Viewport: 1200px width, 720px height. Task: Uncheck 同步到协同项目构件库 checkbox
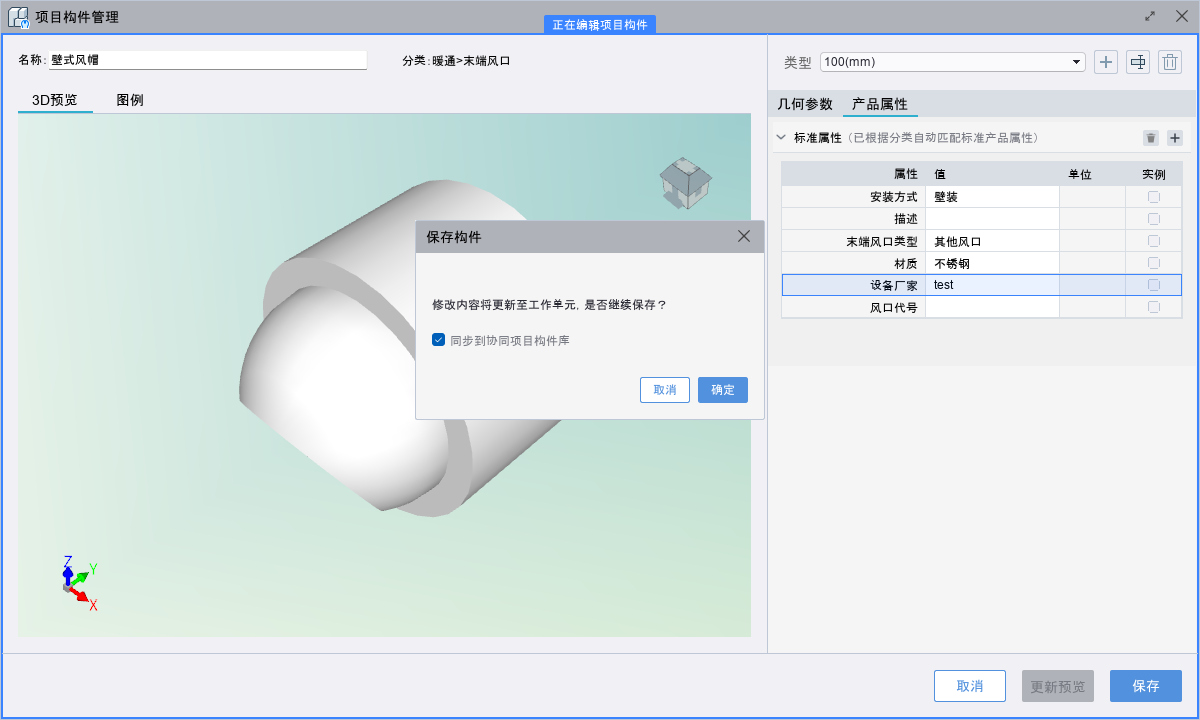(438, 340)
